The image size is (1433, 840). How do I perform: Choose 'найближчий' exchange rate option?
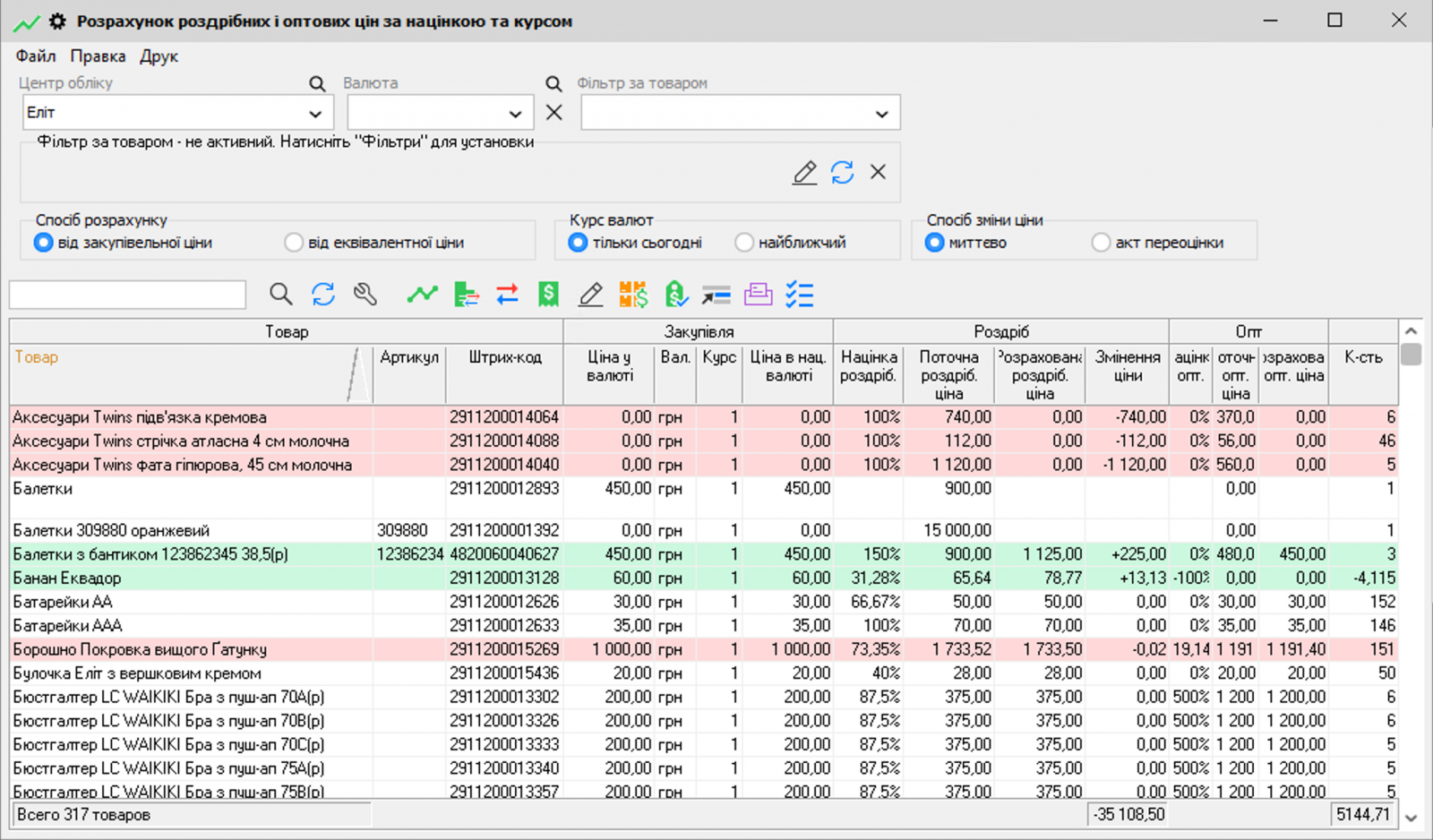click(744, 243)
